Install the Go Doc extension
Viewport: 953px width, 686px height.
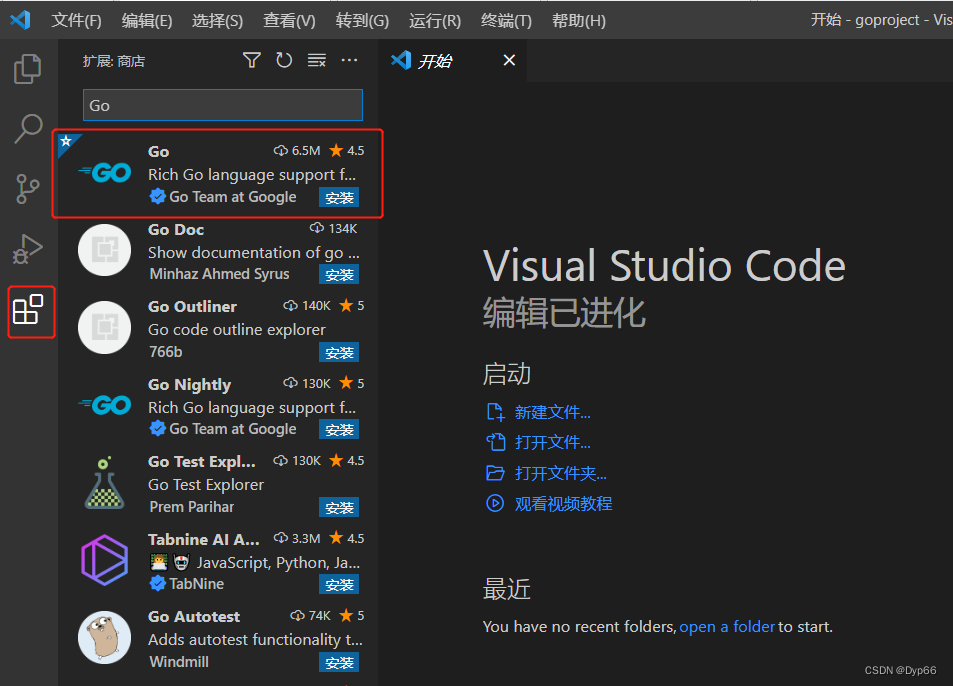point(339,275)
